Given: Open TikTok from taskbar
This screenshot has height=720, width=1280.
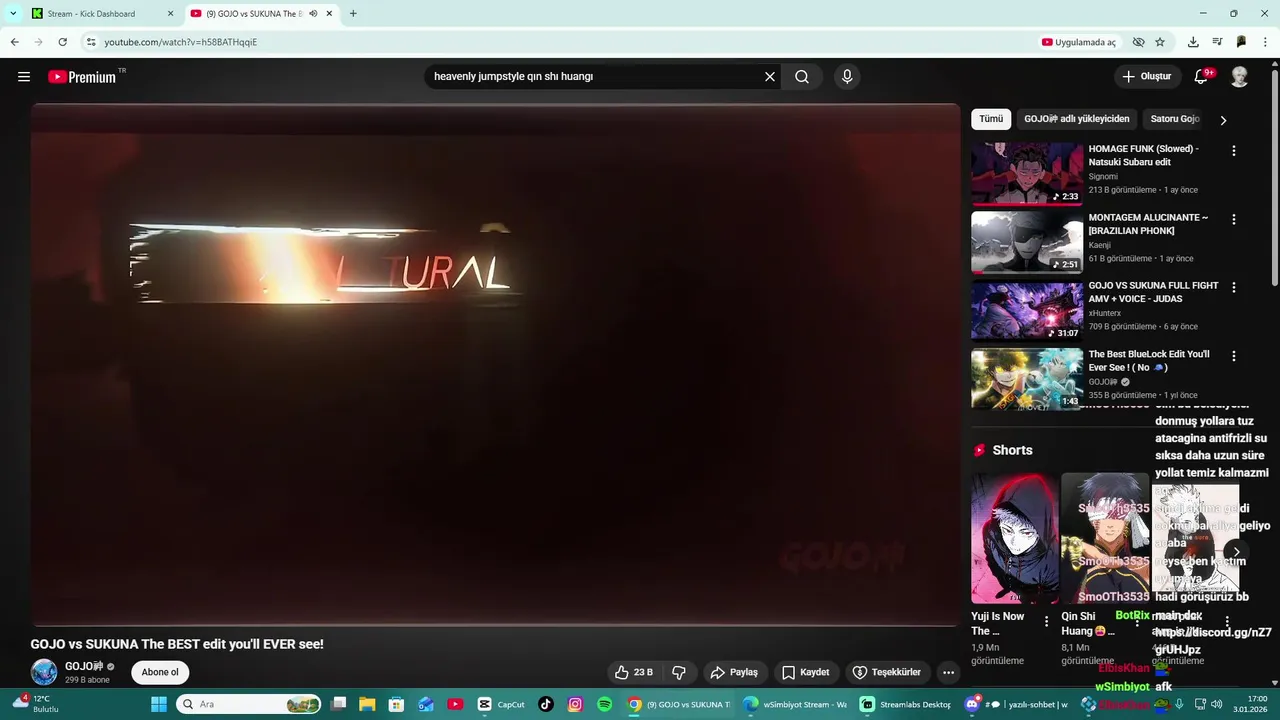Looking at the screenshot, I should click(x=546, y=704).
